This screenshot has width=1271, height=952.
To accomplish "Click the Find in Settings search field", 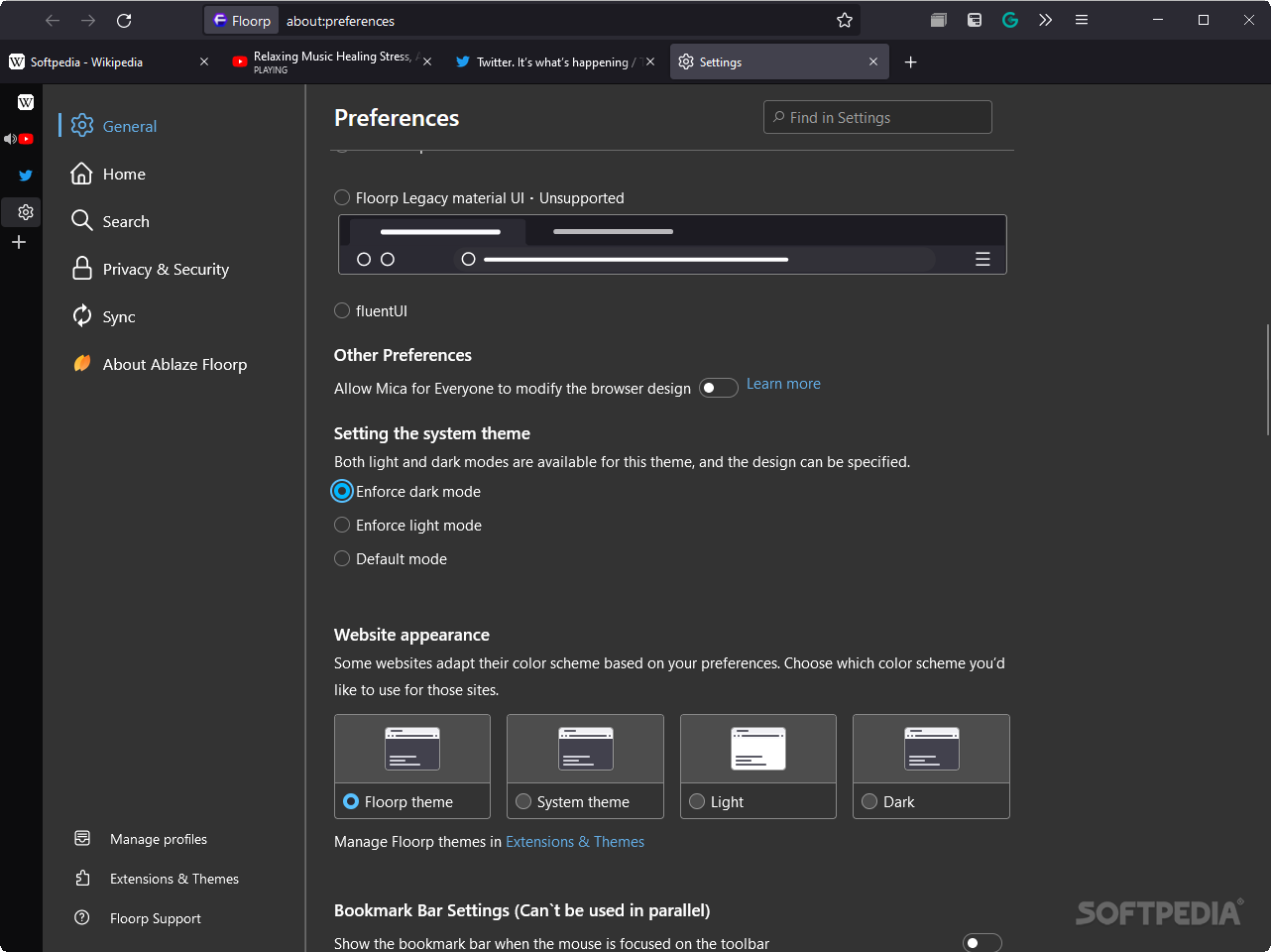I will (x=877, y=117).
